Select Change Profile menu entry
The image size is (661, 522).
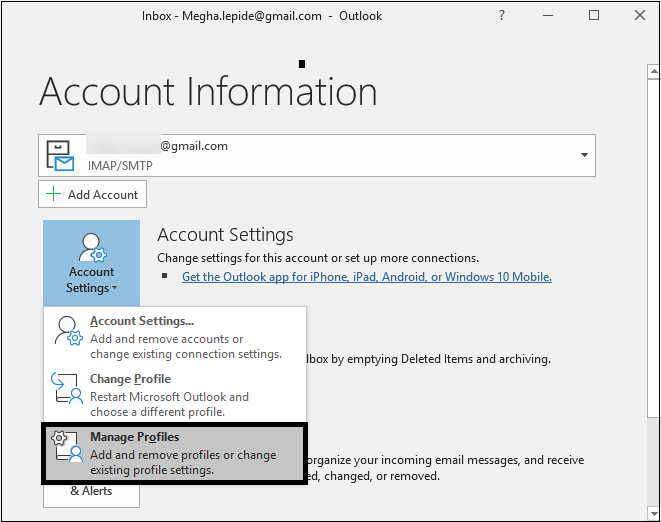click(x=175, y=395)
